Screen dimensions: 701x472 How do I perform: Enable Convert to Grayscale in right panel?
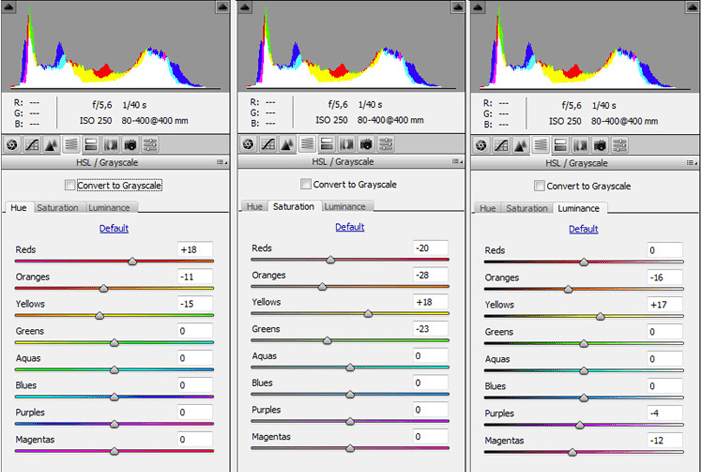(x=540, y=186)
